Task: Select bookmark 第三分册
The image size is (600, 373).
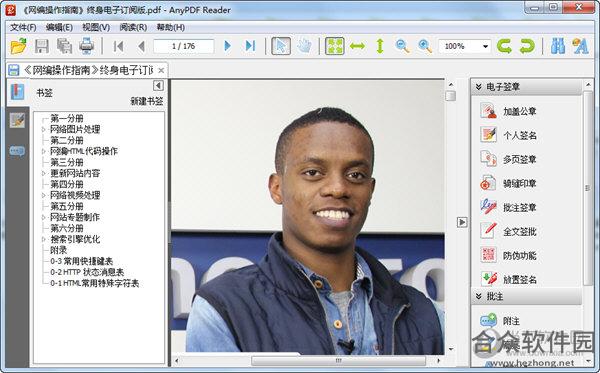Action: point(67,162)
